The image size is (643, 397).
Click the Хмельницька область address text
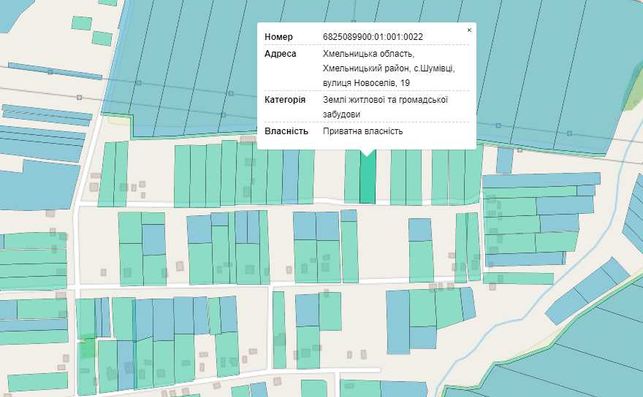pos(368,54)
